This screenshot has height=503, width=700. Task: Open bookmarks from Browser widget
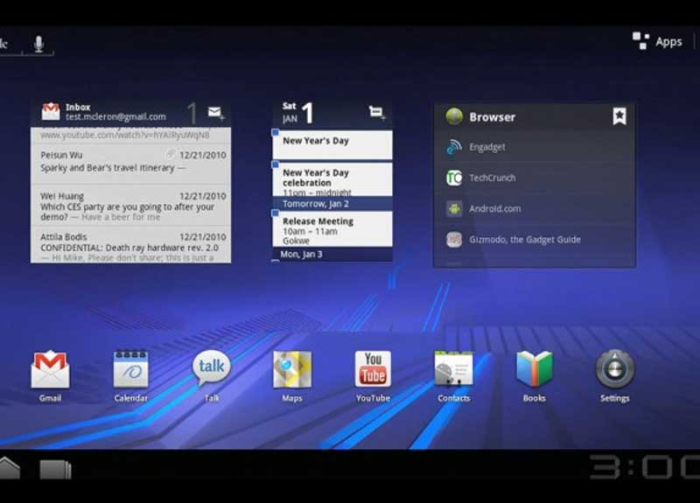pos(619,116)
